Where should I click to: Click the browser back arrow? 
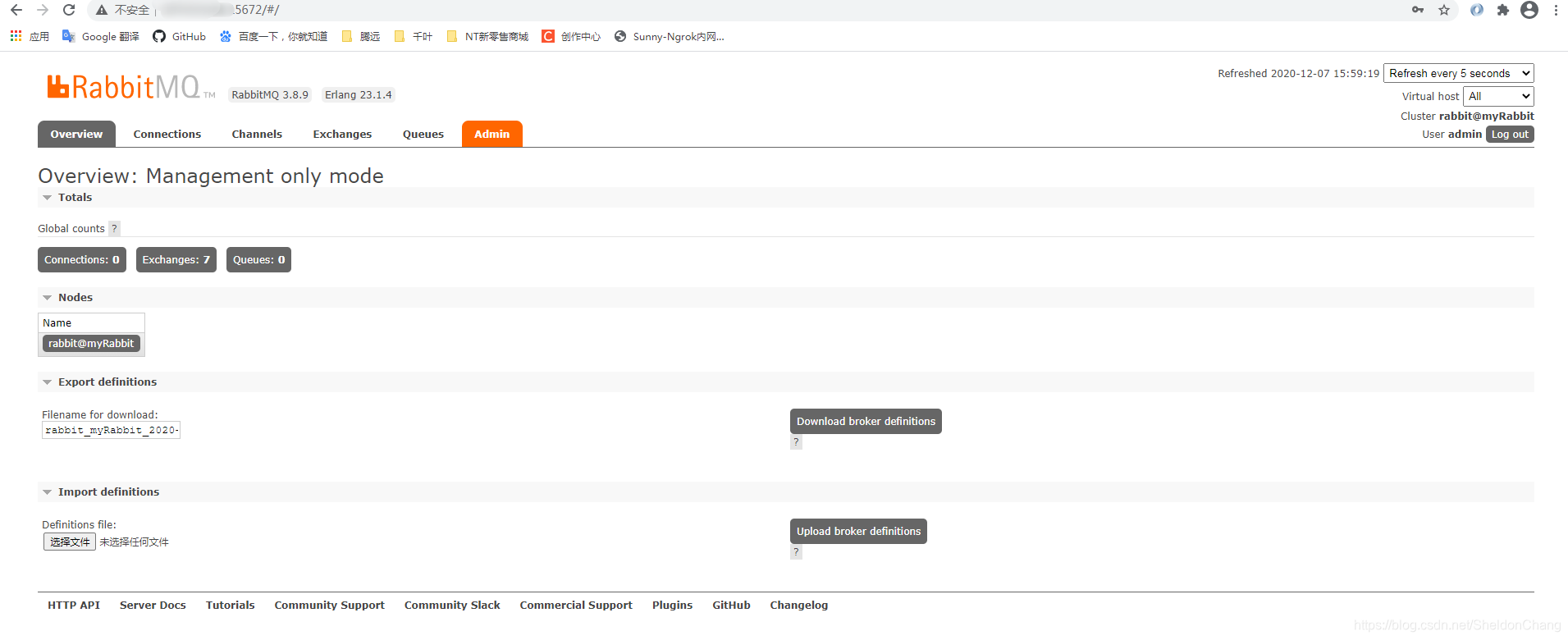[16, 10]
